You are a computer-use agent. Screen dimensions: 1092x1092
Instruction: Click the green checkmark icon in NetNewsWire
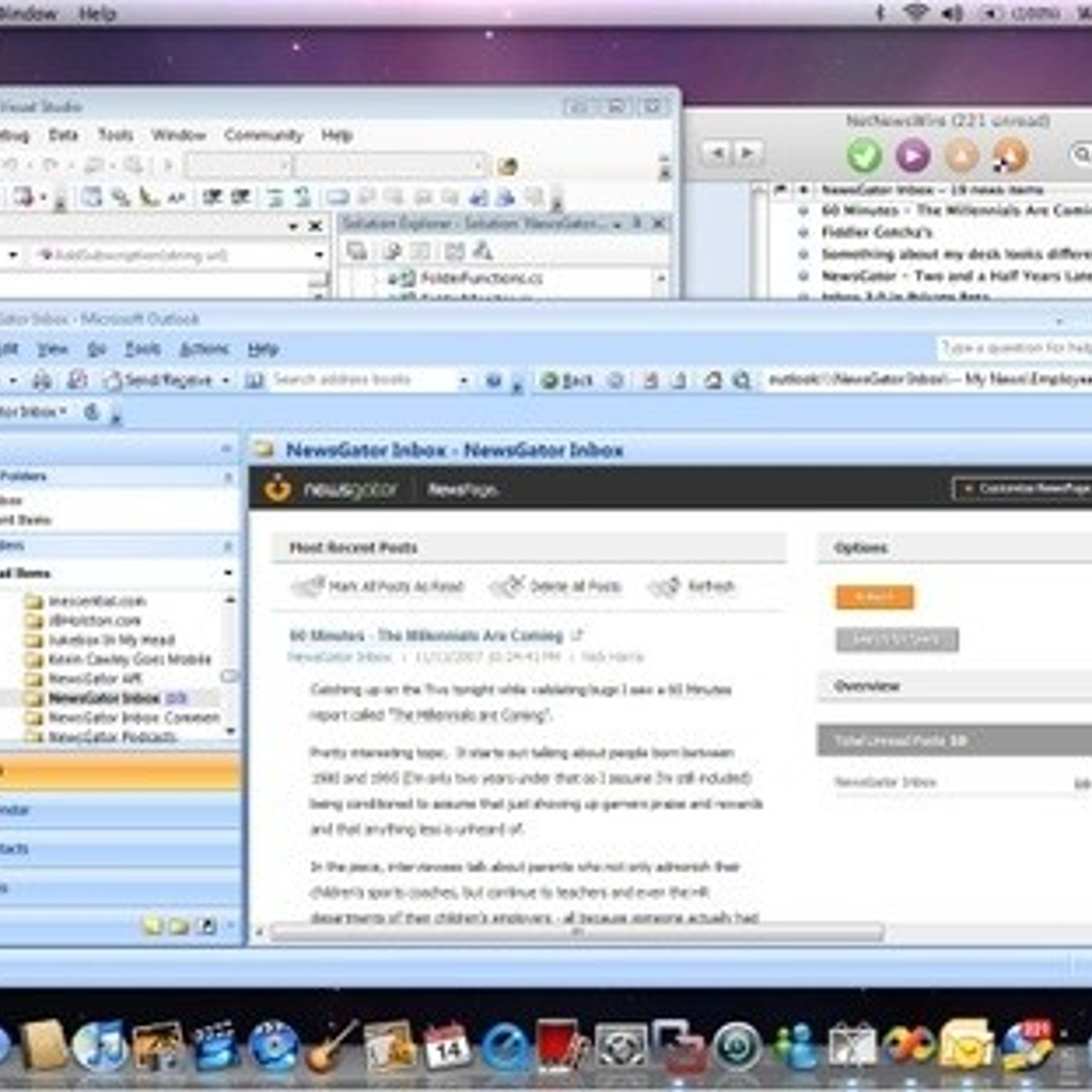coord(864,156)
